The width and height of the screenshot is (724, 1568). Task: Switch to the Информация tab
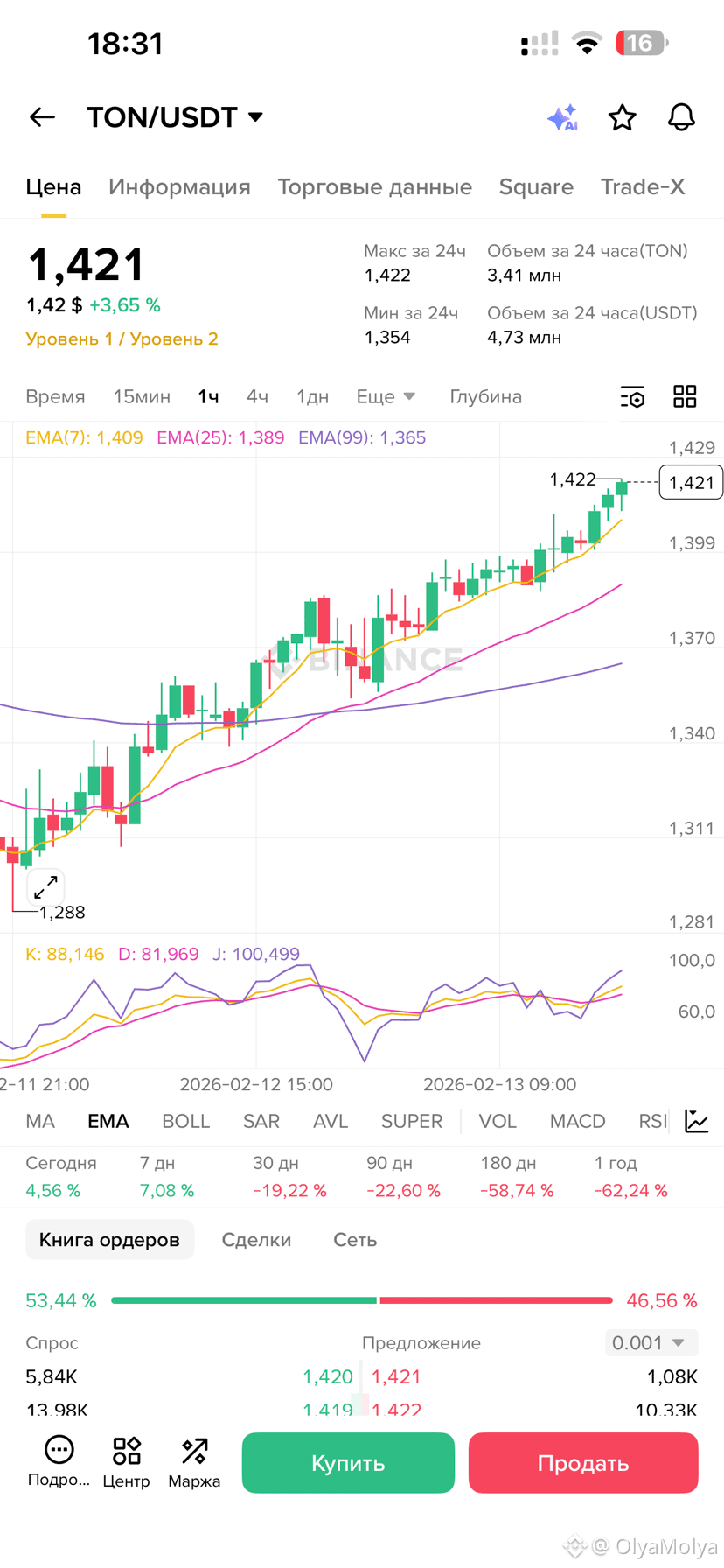(179, 186)
